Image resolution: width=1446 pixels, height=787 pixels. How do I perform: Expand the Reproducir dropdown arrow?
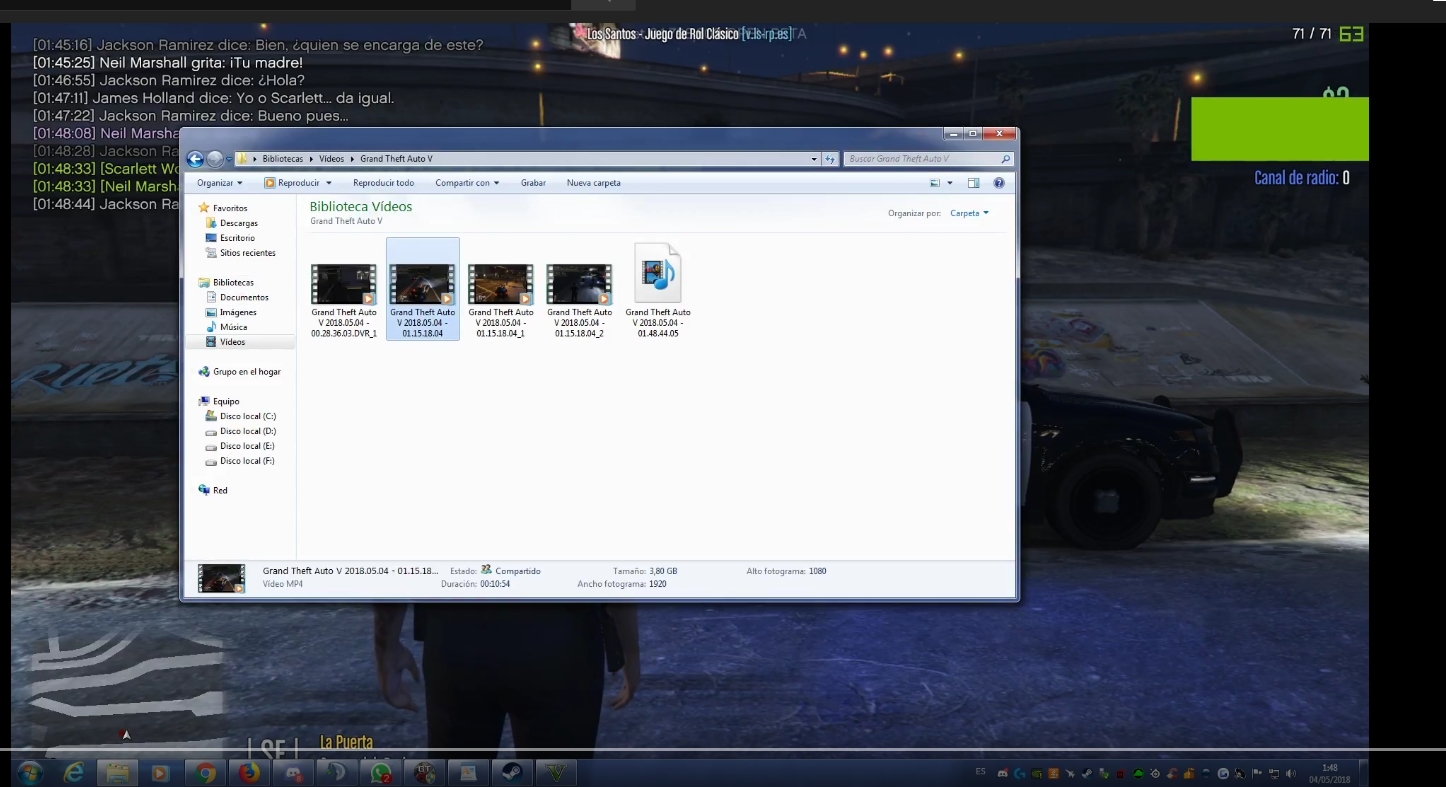pyautogui.click(x=329, y=183)
